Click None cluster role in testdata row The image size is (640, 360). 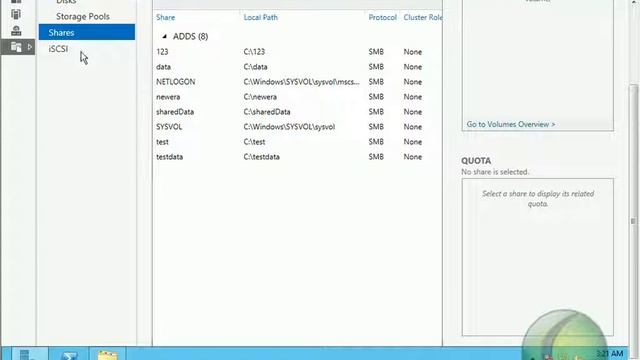pyautogui.click(x=413, y=157)
